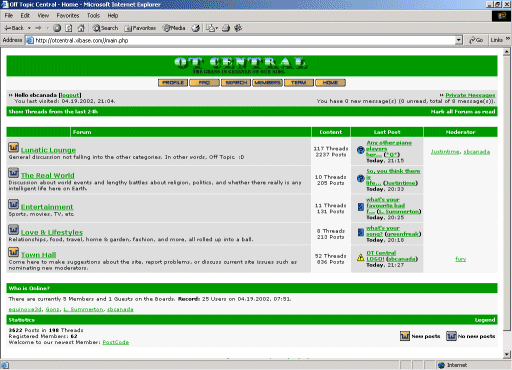Click the History toolbar icon
This screenshot has width=512, height=370.
pos(196,28)
